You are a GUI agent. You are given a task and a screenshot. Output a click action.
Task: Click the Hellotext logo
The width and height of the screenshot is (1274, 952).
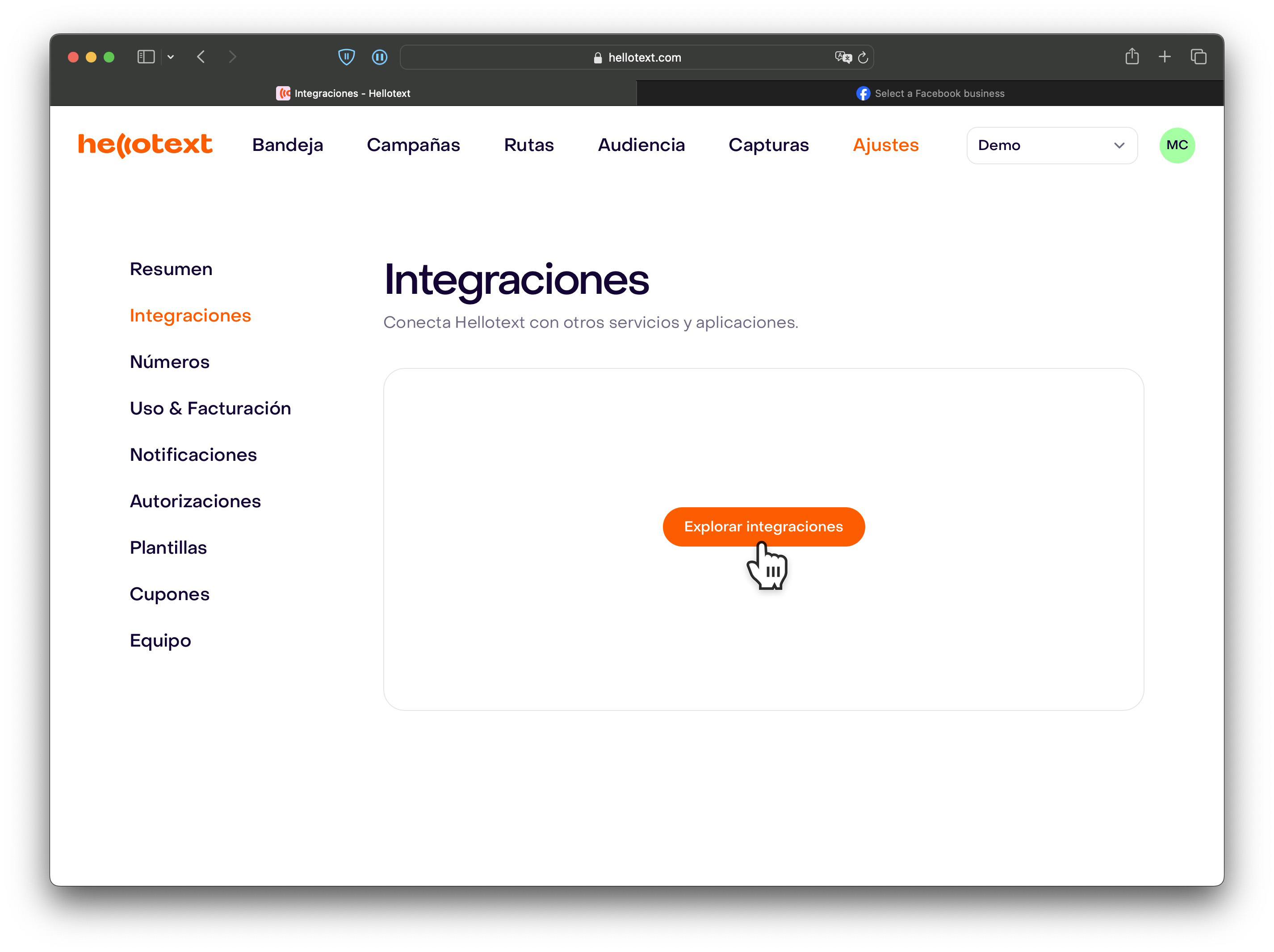(x=145, y=145)
